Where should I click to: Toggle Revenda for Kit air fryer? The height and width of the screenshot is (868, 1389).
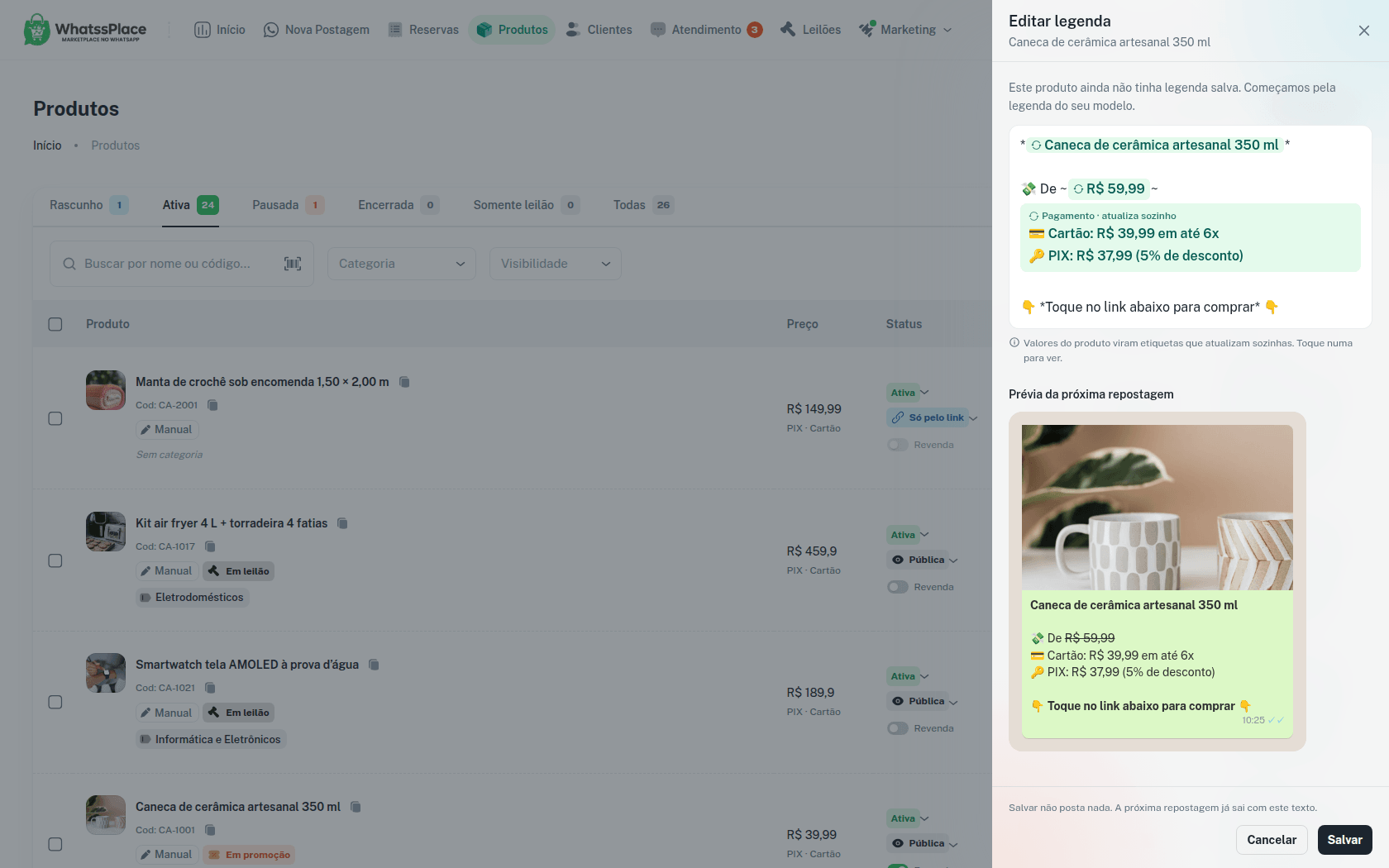click(x=898, y=587)
